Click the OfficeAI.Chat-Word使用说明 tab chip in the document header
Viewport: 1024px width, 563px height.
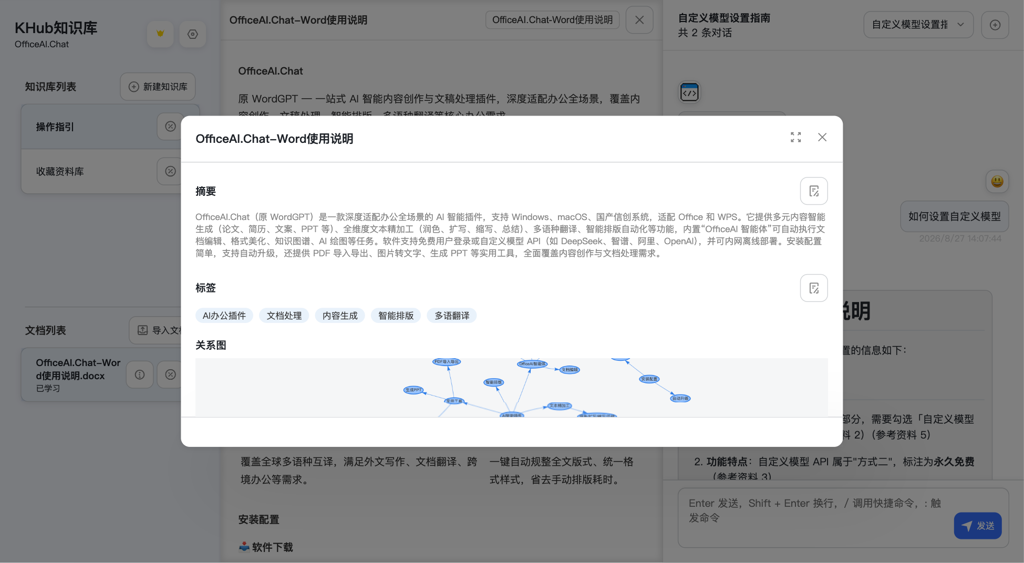(552, 20)
